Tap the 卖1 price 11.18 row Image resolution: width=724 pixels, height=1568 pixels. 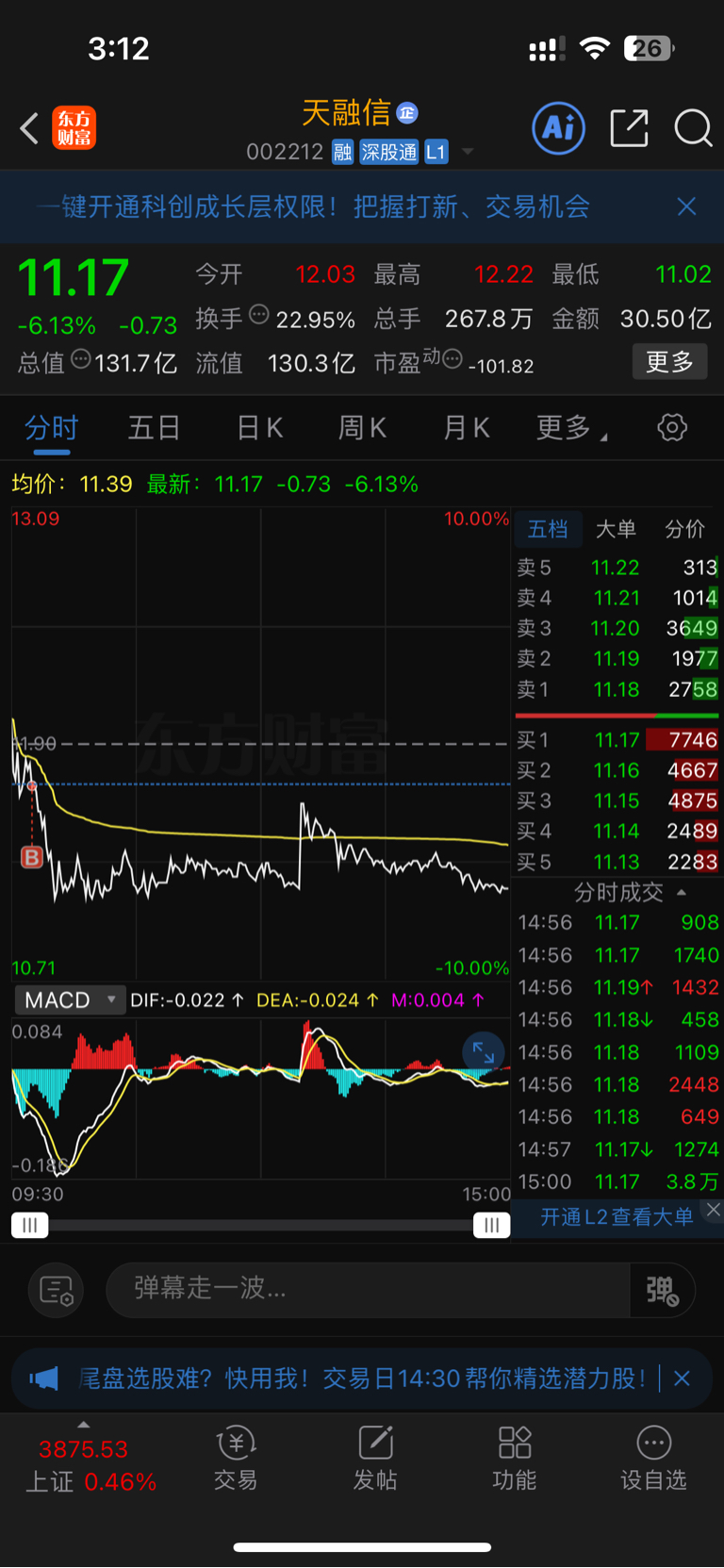click(617, 689)
